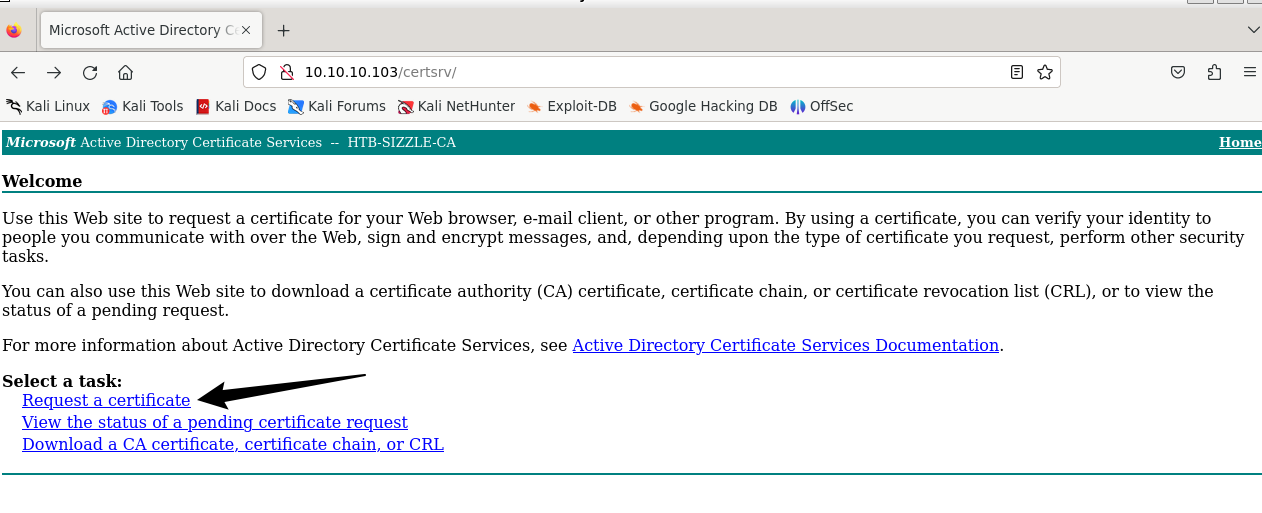Image resolution: width=1262 pixels, height=513 pixels.
Task: Click the insecure connection padlock icon
Action: pyautogui.click(x=286, y=72)
